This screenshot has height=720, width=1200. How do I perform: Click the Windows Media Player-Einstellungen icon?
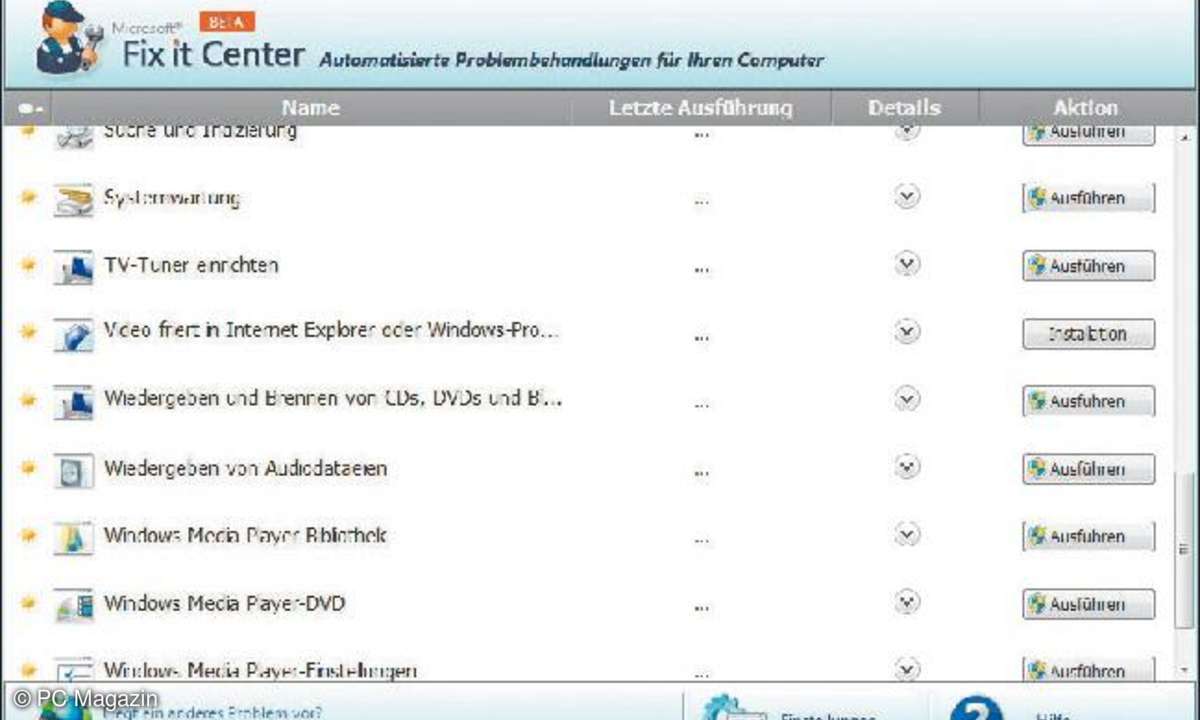(x=73, y=669)
